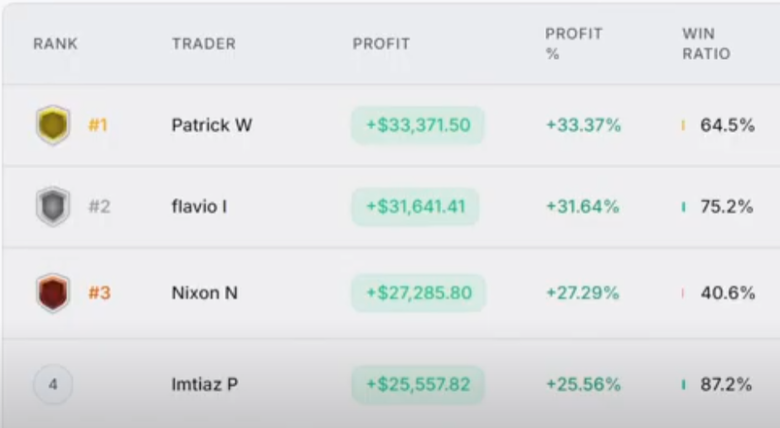This screenshot has height=428, width=780.
Task: Open trader flavio I's profile
Action: (199, 207)
